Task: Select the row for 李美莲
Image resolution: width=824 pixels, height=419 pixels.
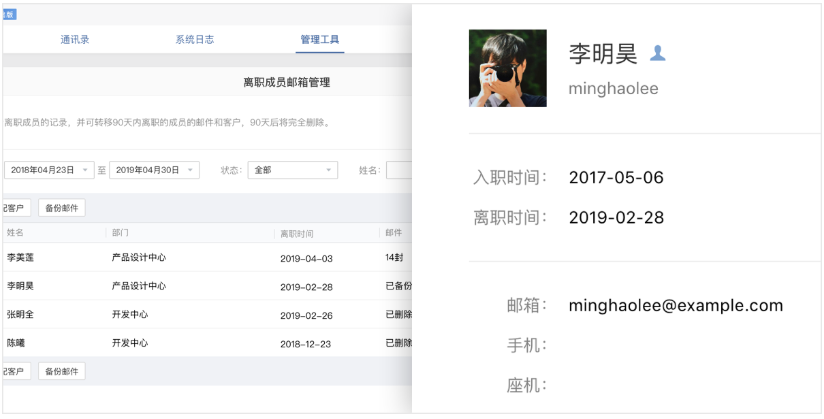Action: [208, 258]
